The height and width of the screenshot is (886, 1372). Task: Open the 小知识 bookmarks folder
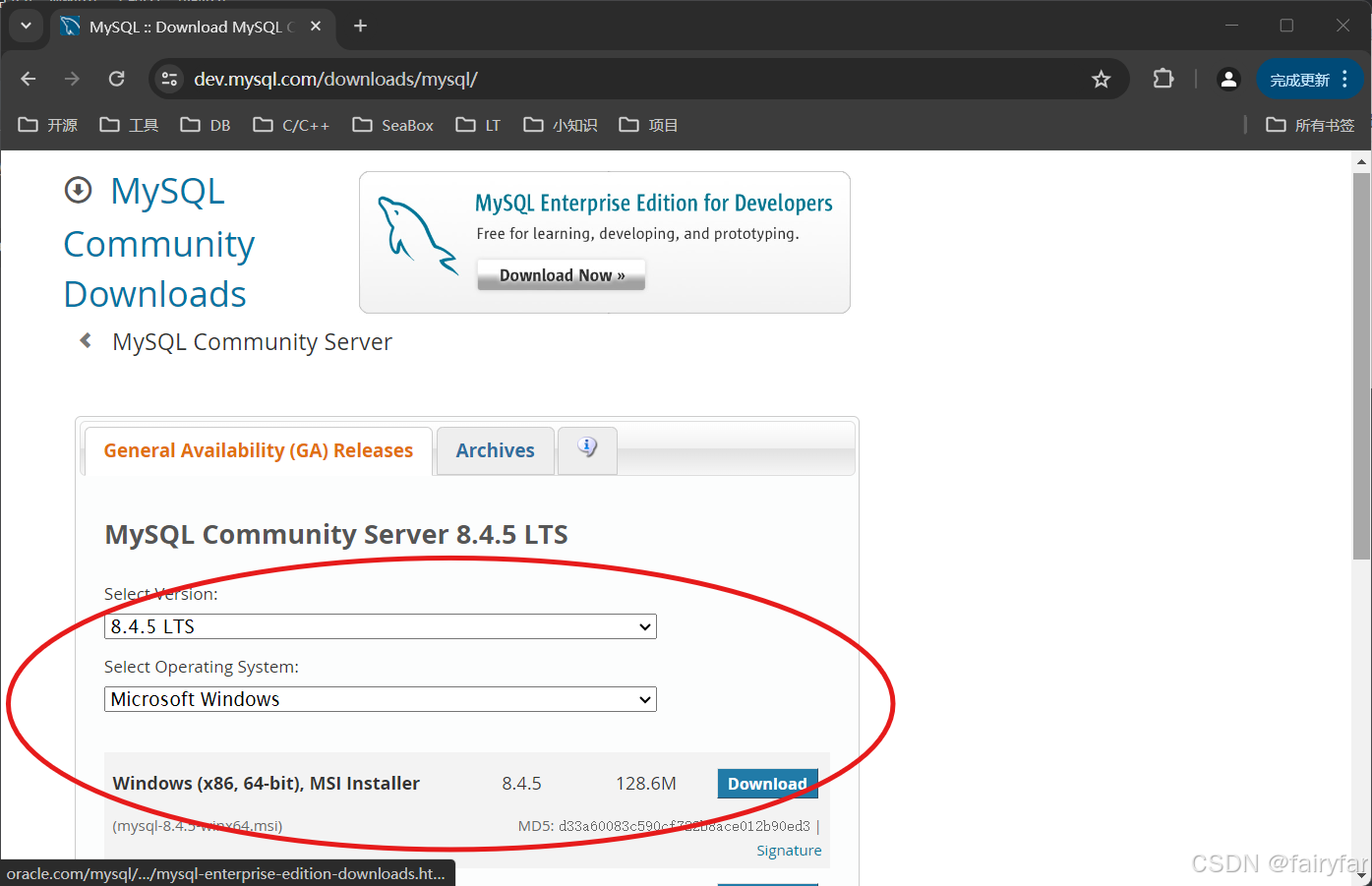click(561, 125)
